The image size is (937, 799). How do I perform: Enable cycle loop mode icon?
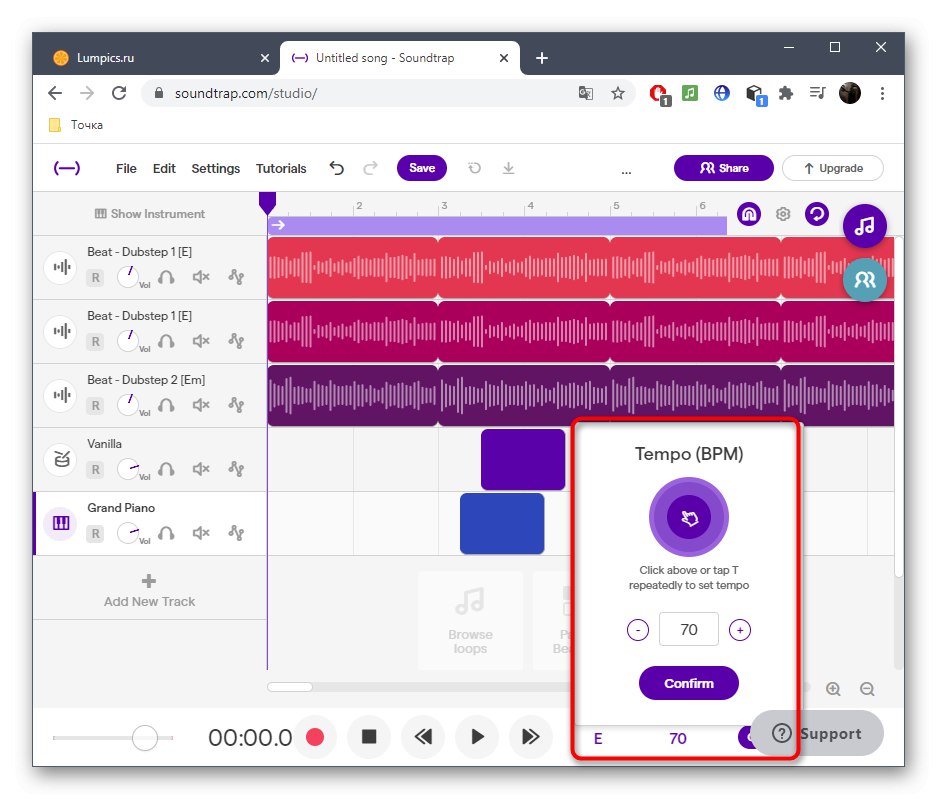coord(816,214)
